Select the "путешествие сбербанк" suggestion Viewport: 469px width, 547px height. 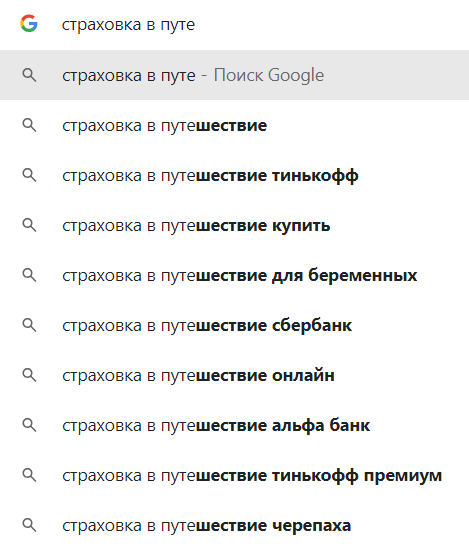234,325
